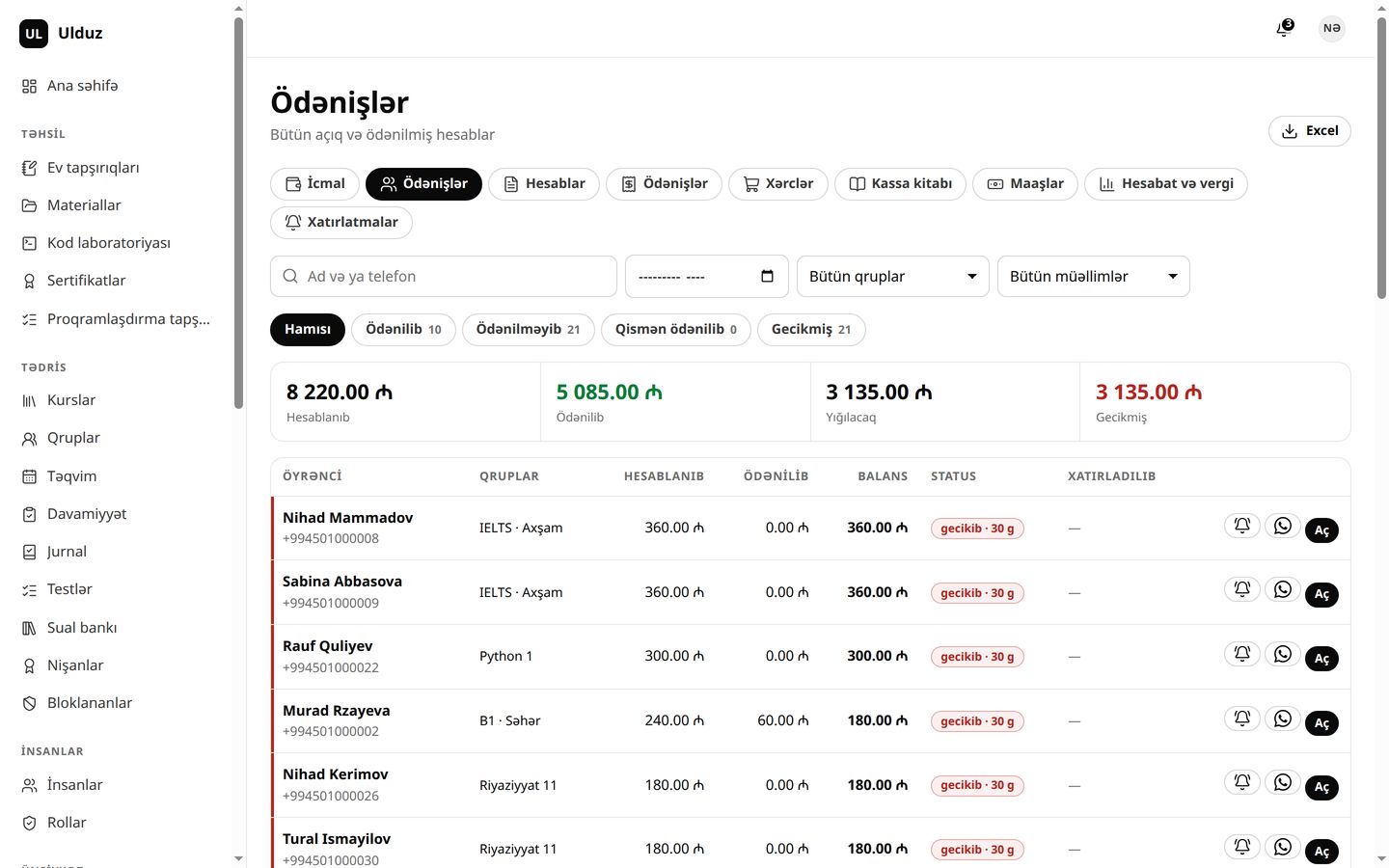Click the UL Ulduz logo
This screenshot has width=1389, height=868.
(61, 33)
